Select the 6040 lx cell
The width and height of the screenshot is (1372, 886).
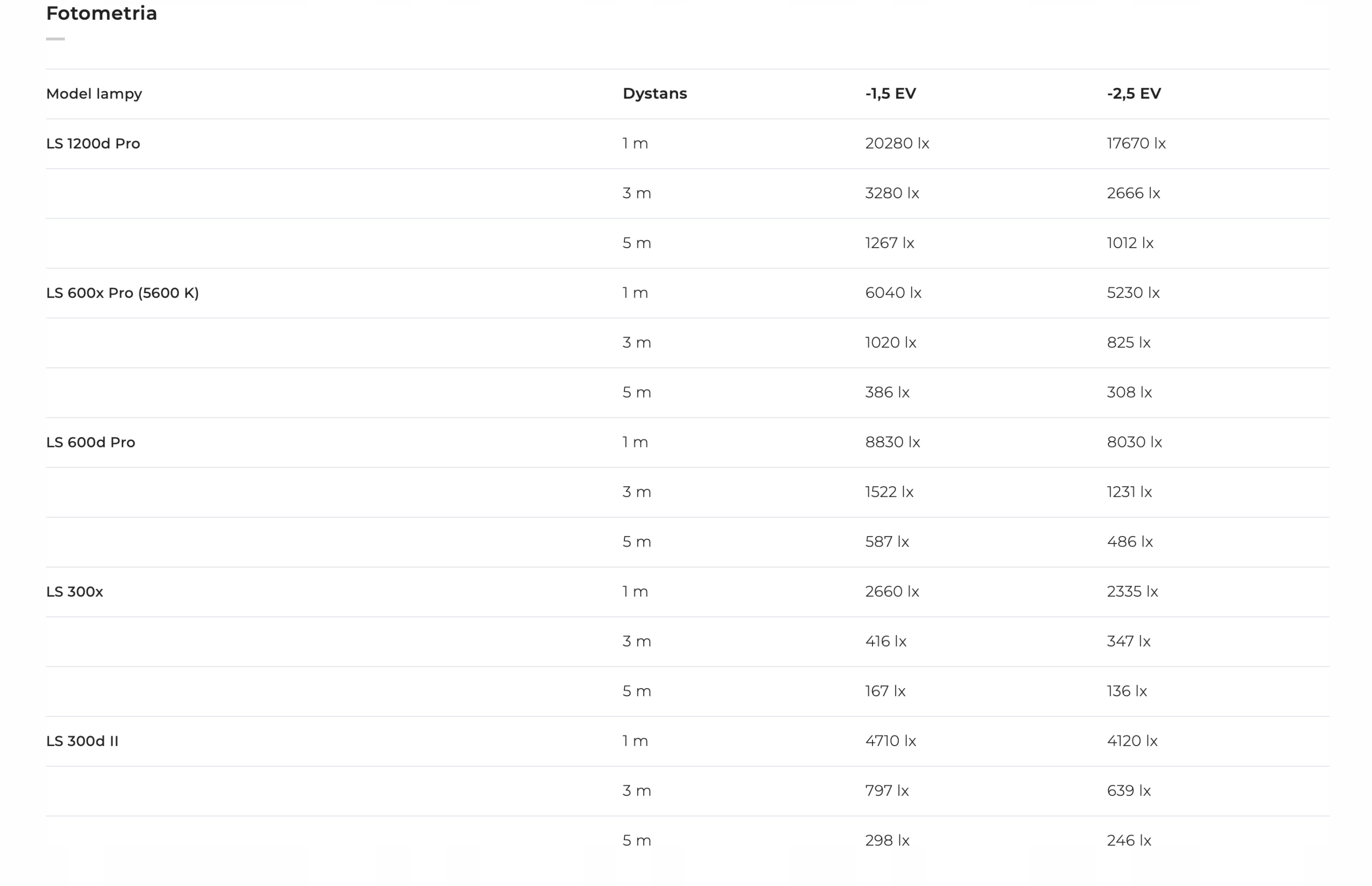pos(893,293)
